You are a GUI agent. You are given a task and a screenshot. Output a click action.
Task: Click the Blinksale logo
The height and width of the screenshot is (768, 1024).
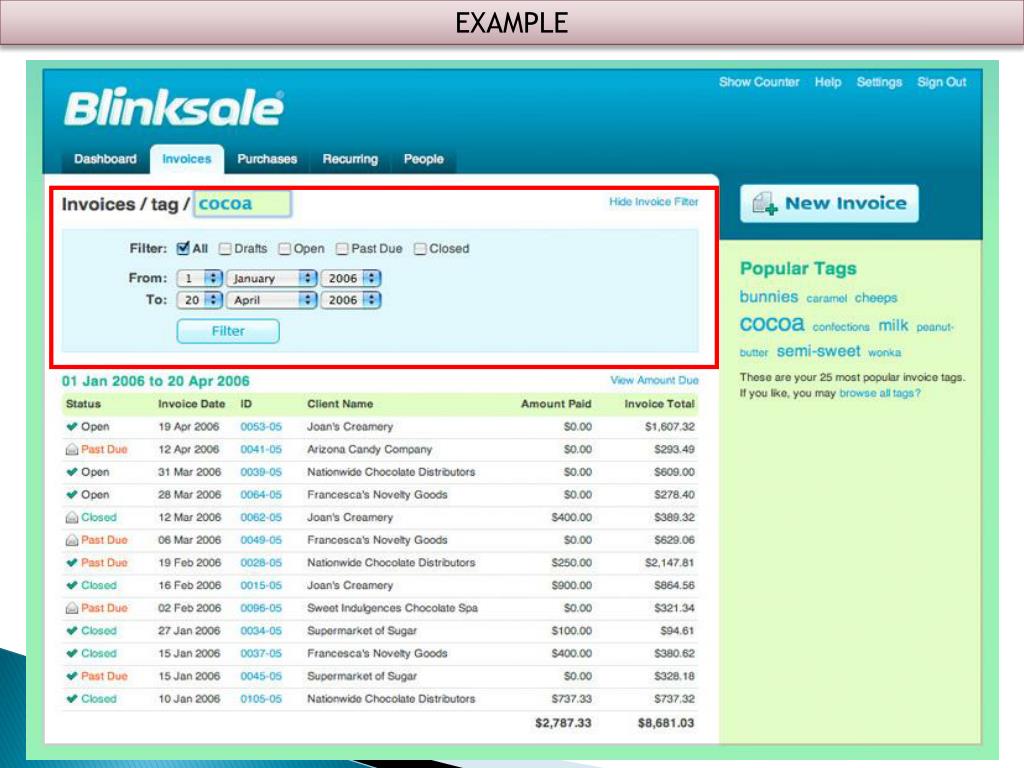(174, 108)
